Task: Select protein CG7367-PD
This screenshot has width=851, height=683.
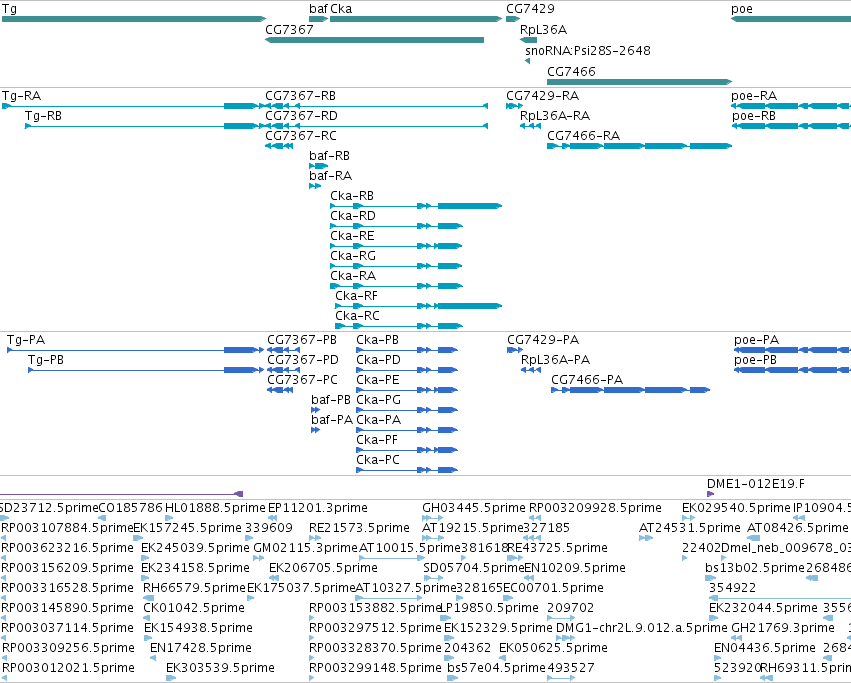Action: click(303, 360)
